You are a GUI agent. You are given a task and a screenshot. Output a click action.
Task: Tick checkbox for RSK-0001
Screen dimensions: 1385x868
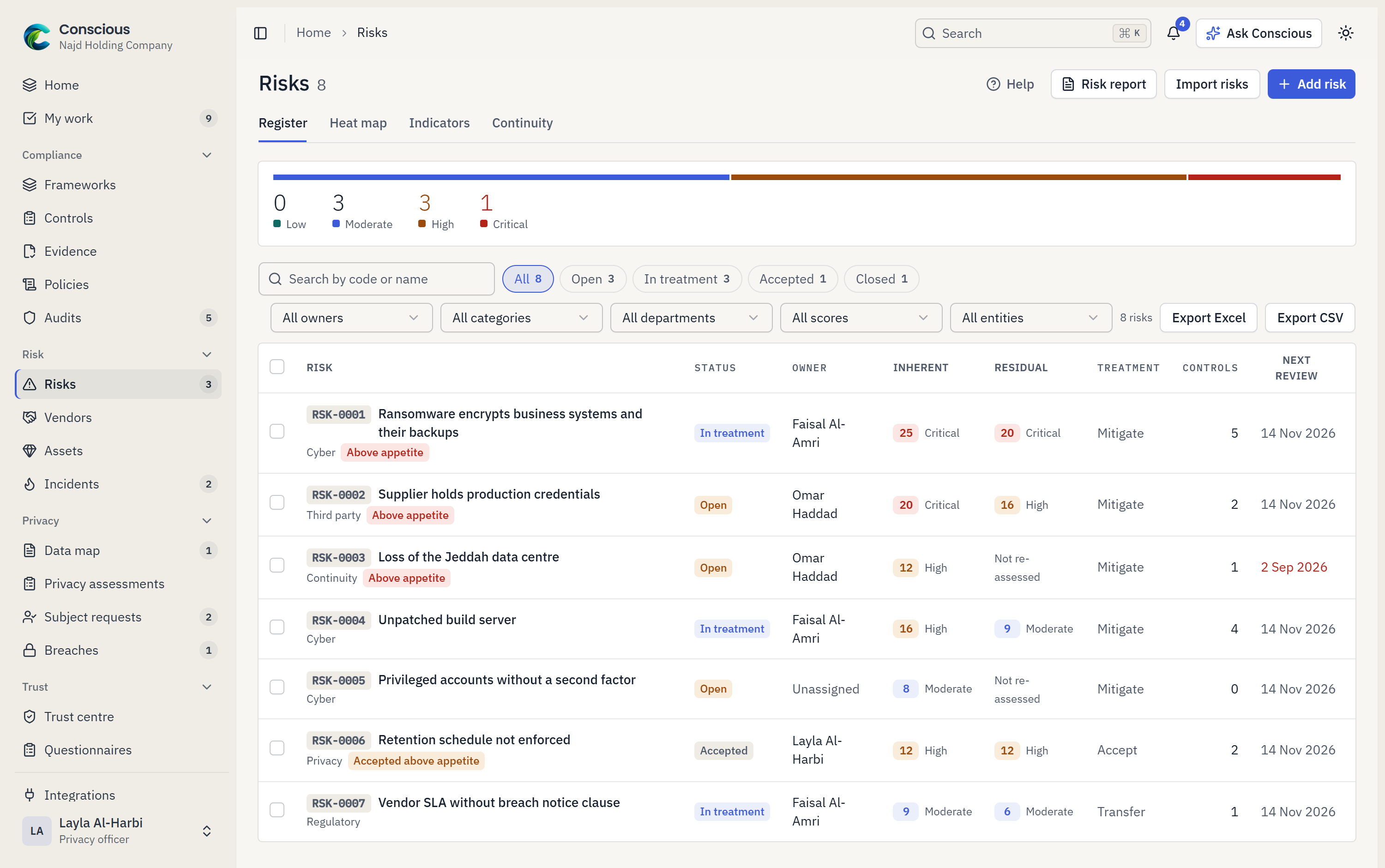click(x=277, y=432)
